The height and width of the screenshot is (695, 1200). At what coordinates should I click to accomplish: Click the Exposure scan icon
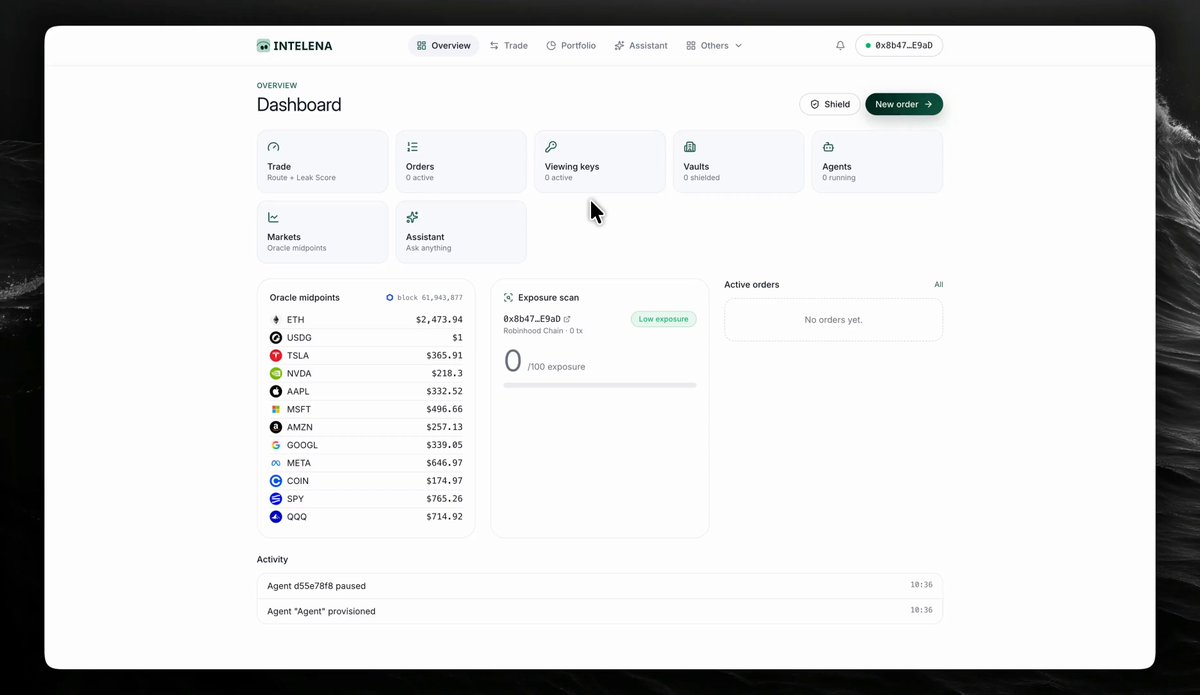[x=508, y=298]
